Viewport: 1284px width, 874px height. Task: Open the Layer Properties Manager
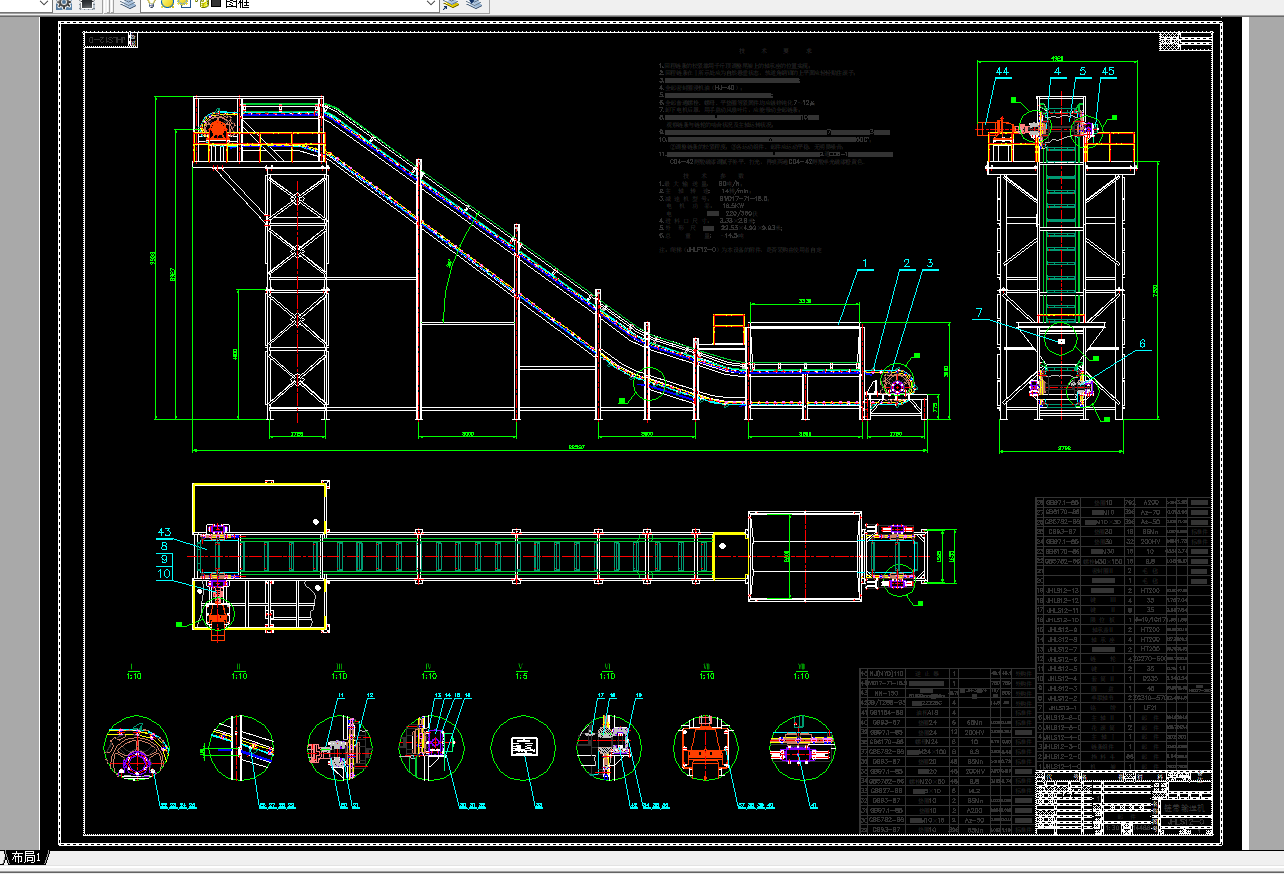tap(128, 4)
